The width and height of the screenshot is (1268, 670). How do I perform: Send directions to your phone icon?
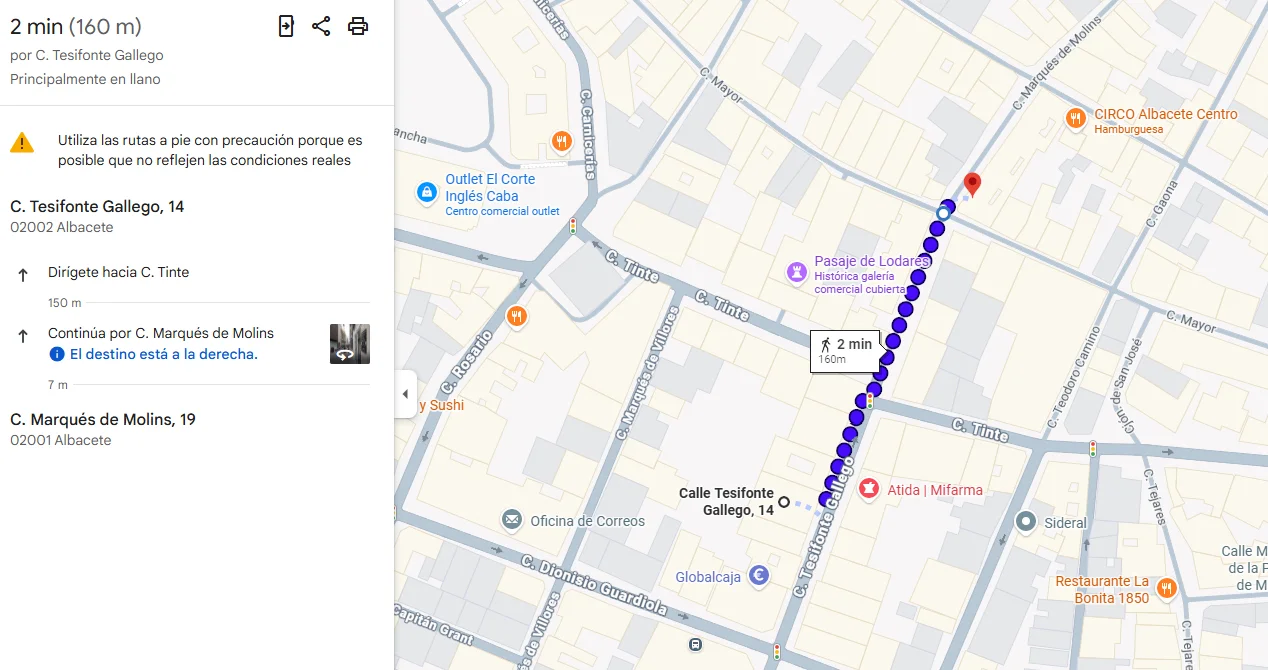point(286,27)
